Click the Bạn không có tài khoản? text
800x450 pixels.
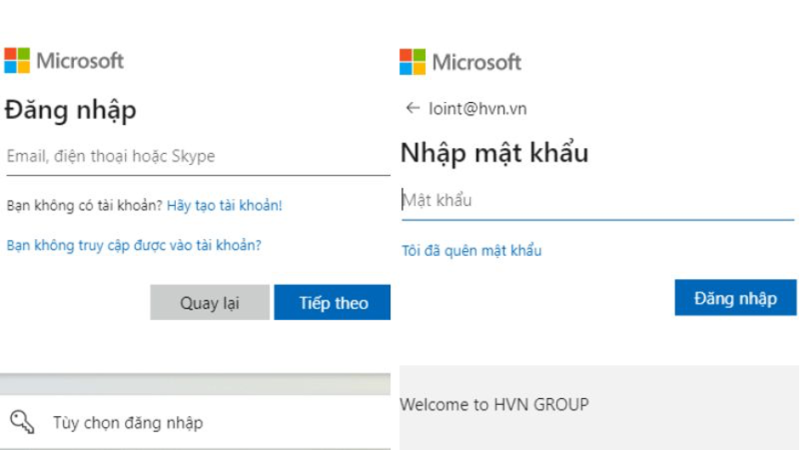(84, 205)
